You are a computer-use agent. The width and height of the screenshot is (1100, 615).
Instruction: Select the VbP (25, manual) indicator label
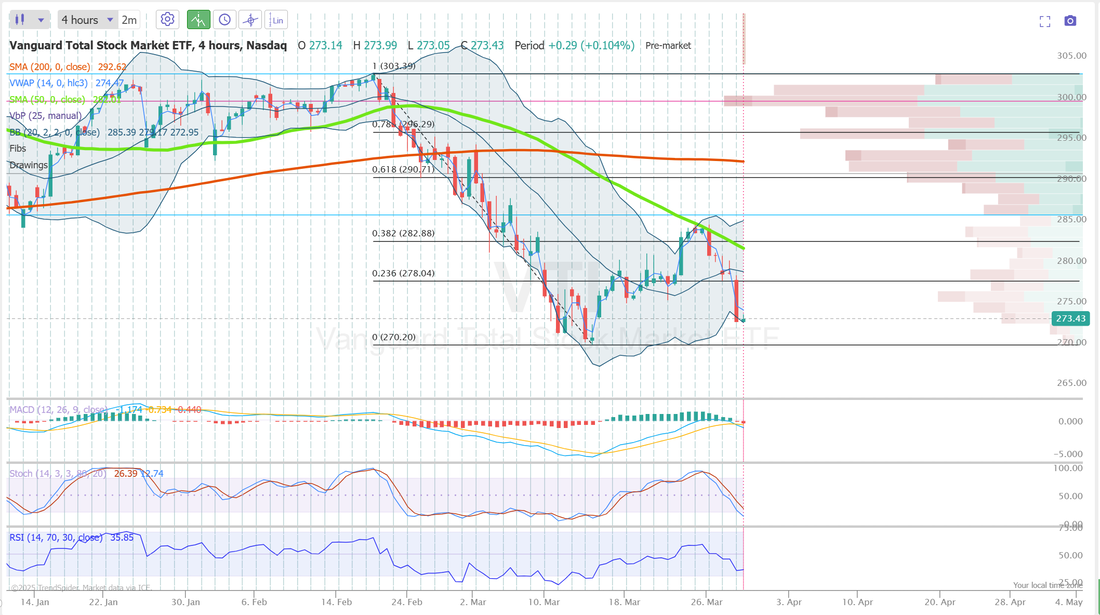tap(46, 116)
